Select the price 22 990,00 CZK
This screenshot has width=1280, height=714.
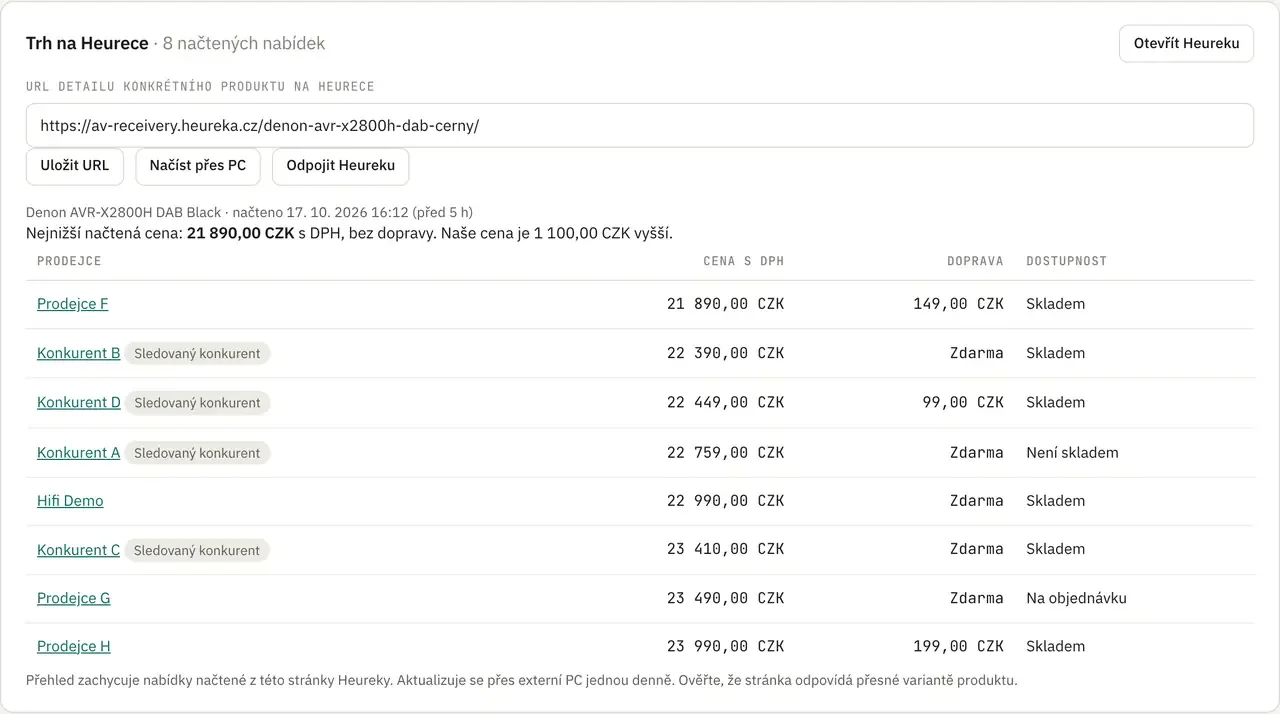pyautogui.click(x=726, y=501)
